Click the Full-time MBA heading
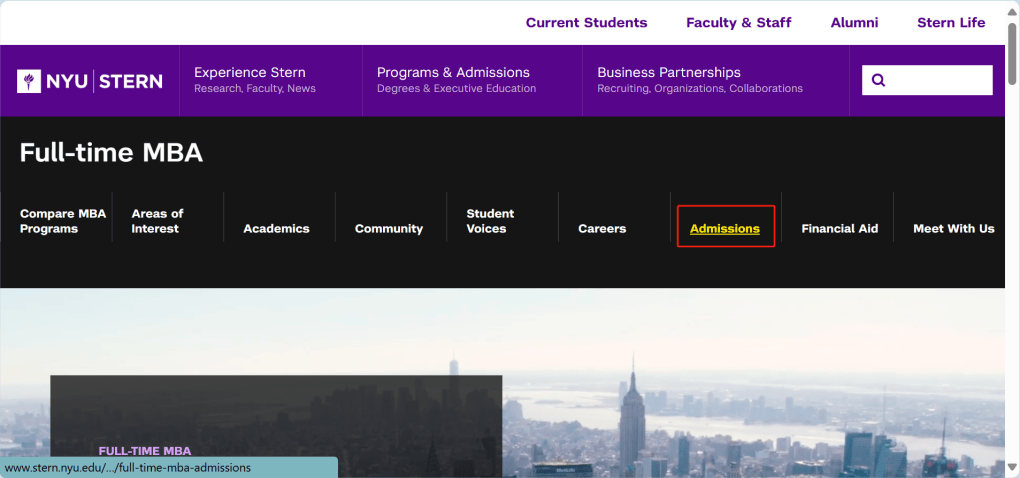1020x478 pixels. tap(111, 153)
